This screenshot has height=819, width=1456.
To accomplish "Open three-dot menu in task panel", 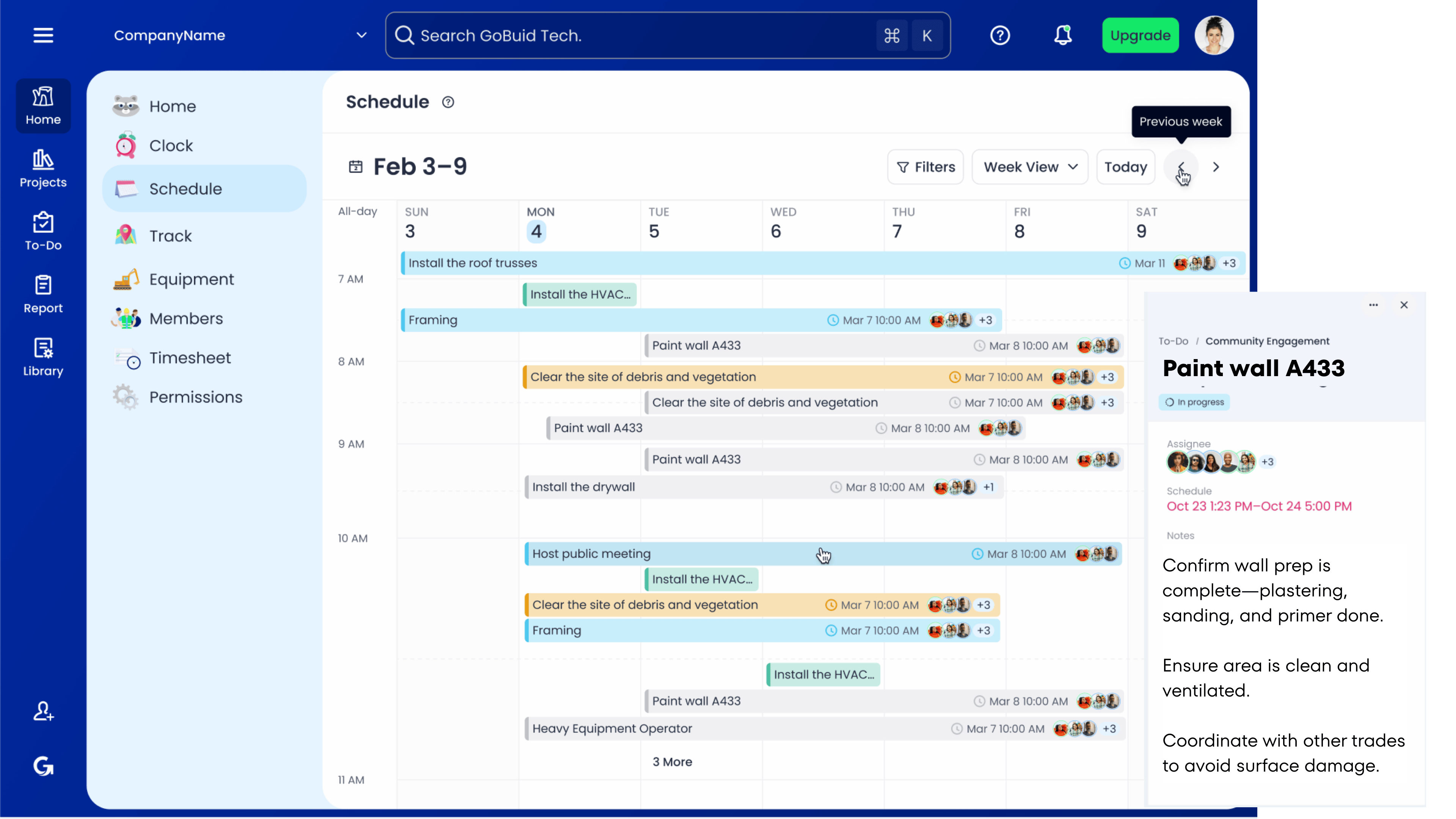I will tap(1373, 304).
